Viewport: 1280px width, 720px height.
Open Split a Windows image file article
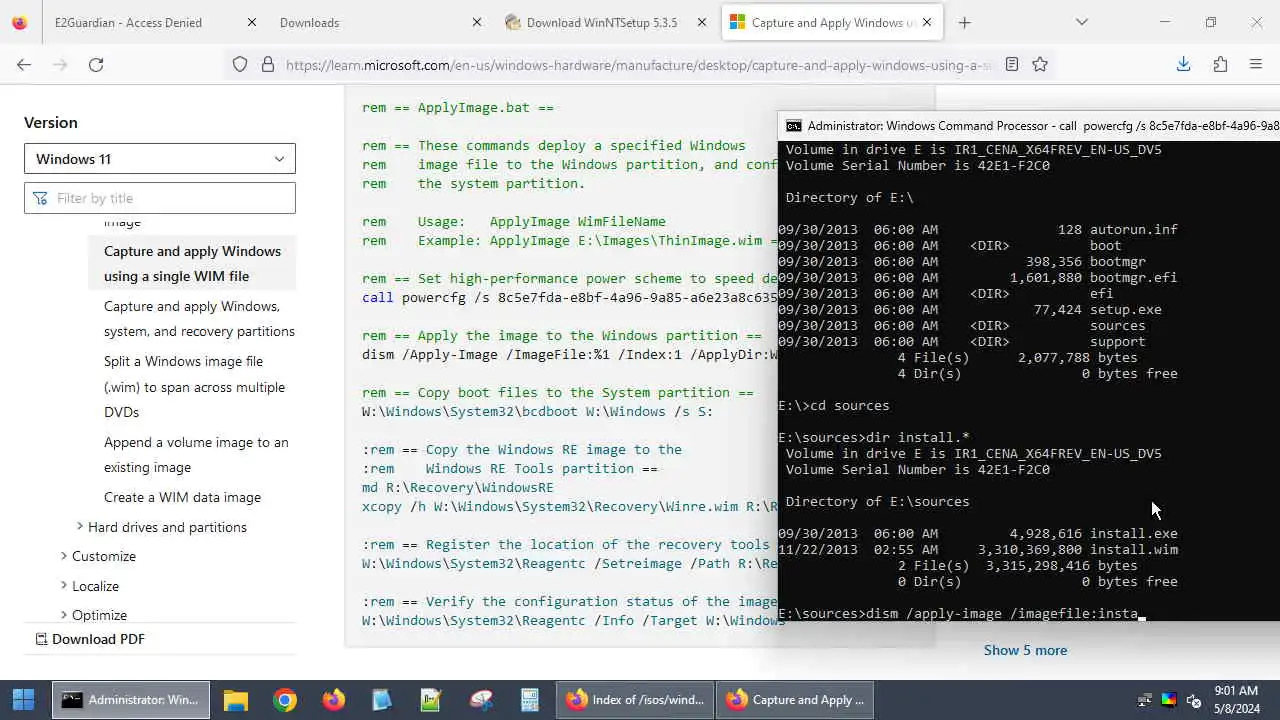click(194, 387)
